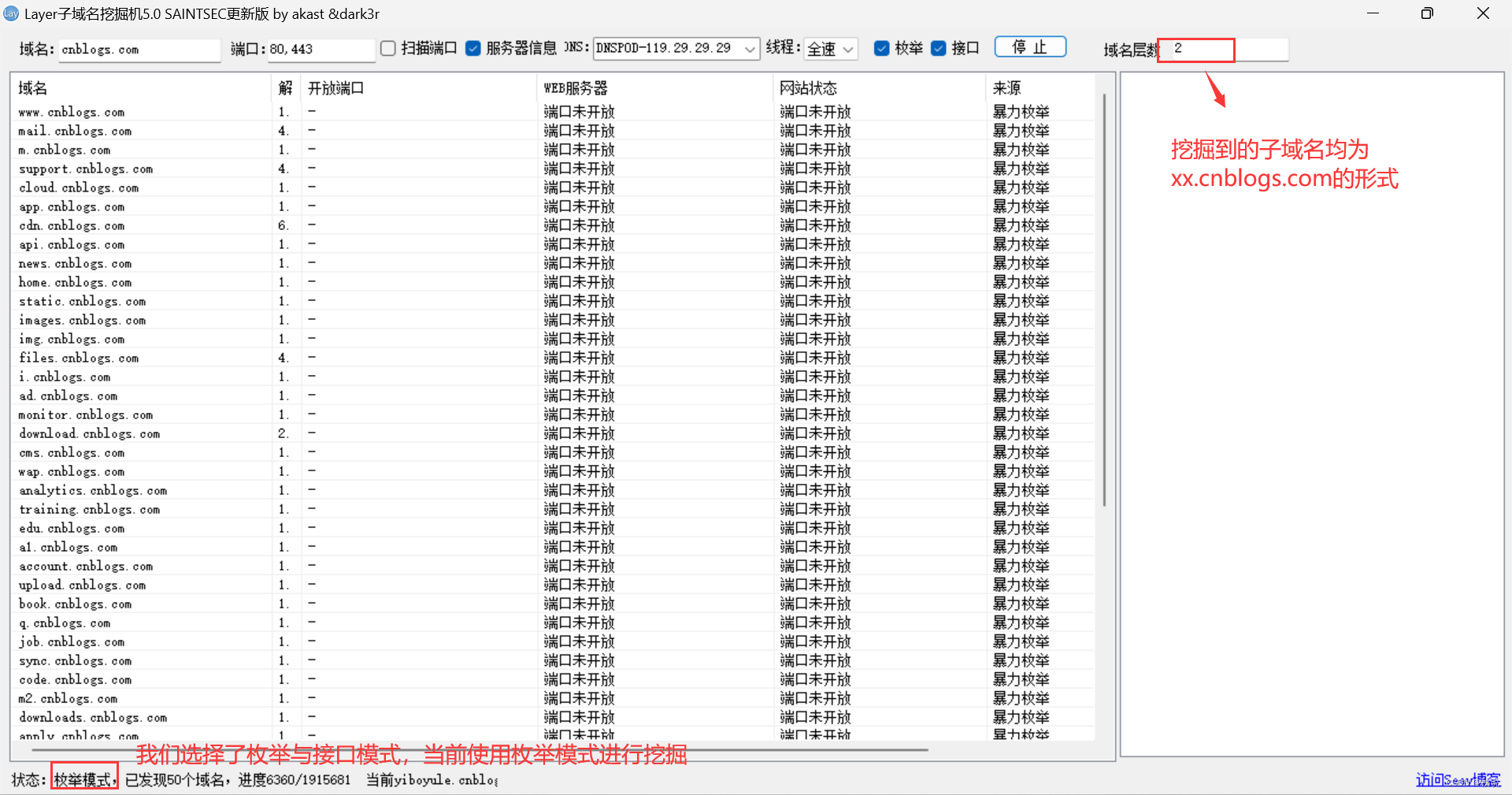
Task: Click the Layer app icon in title bar
Action: click(11, 13)
